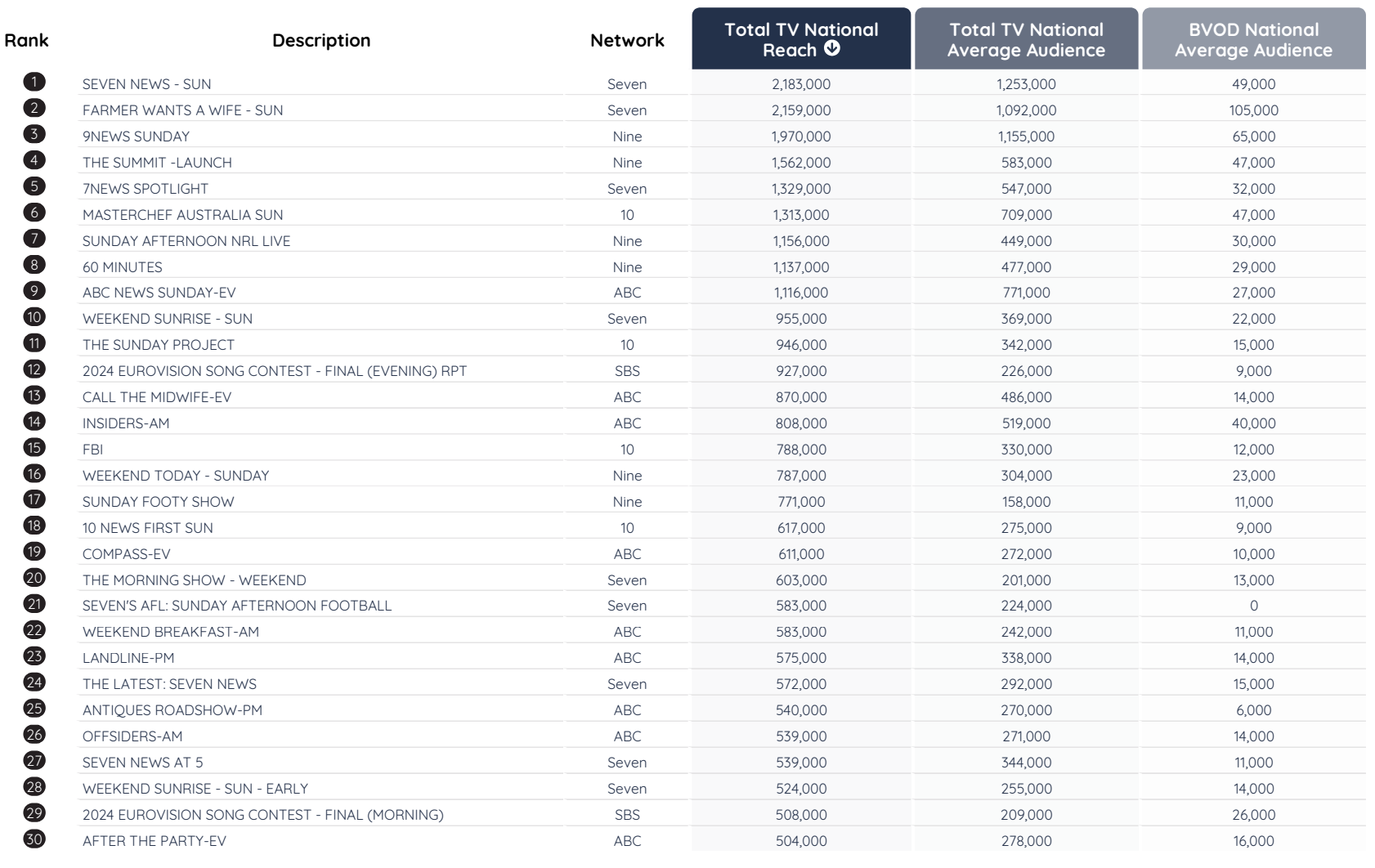The width and height of the screenshot is (1375, 868).
Task: Select WEEKEND BREAKFAST-AM title
Action: 171,632
